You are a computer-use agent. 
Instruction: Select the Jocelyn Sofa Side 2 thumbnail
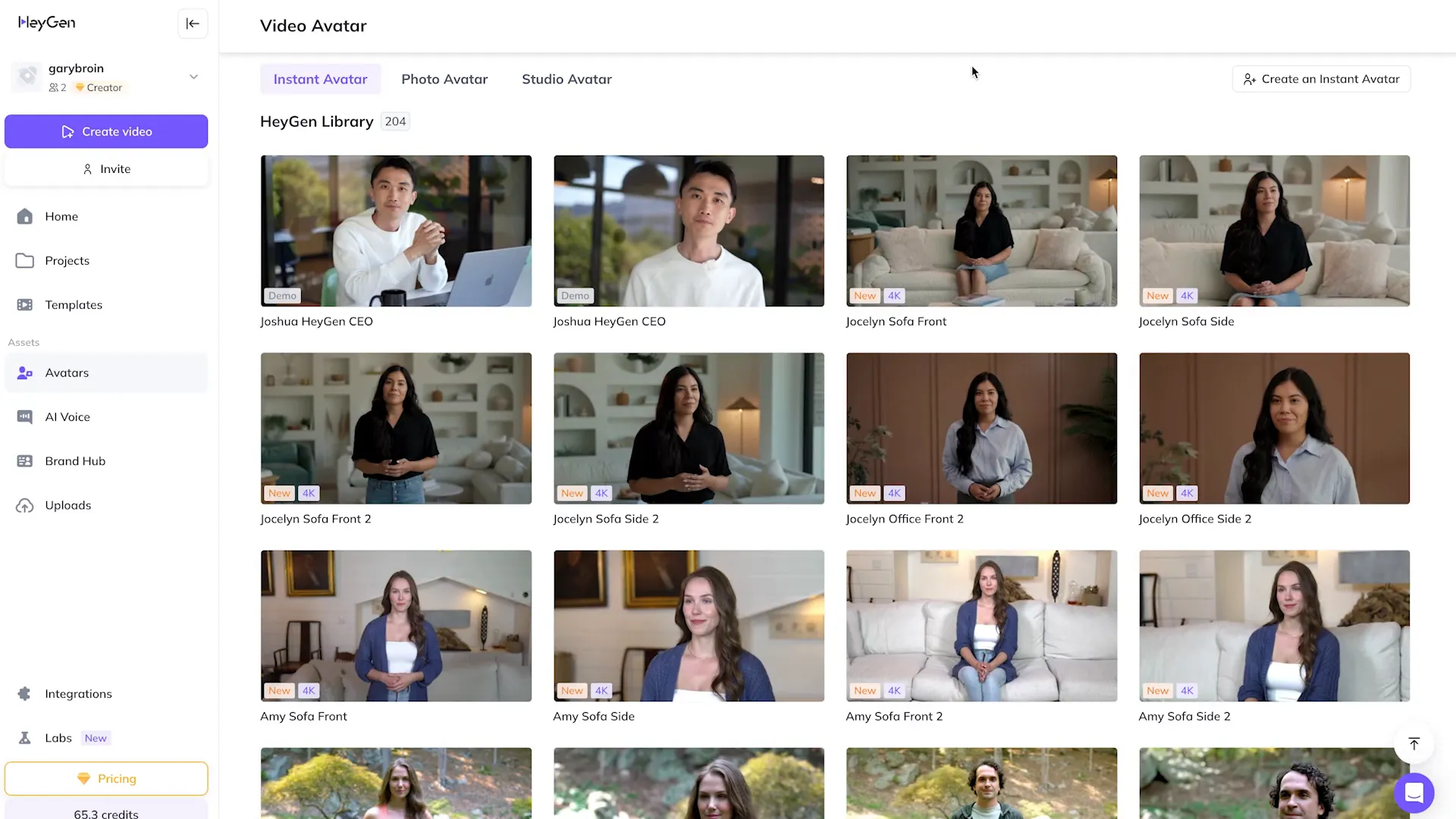coord(689,428)
